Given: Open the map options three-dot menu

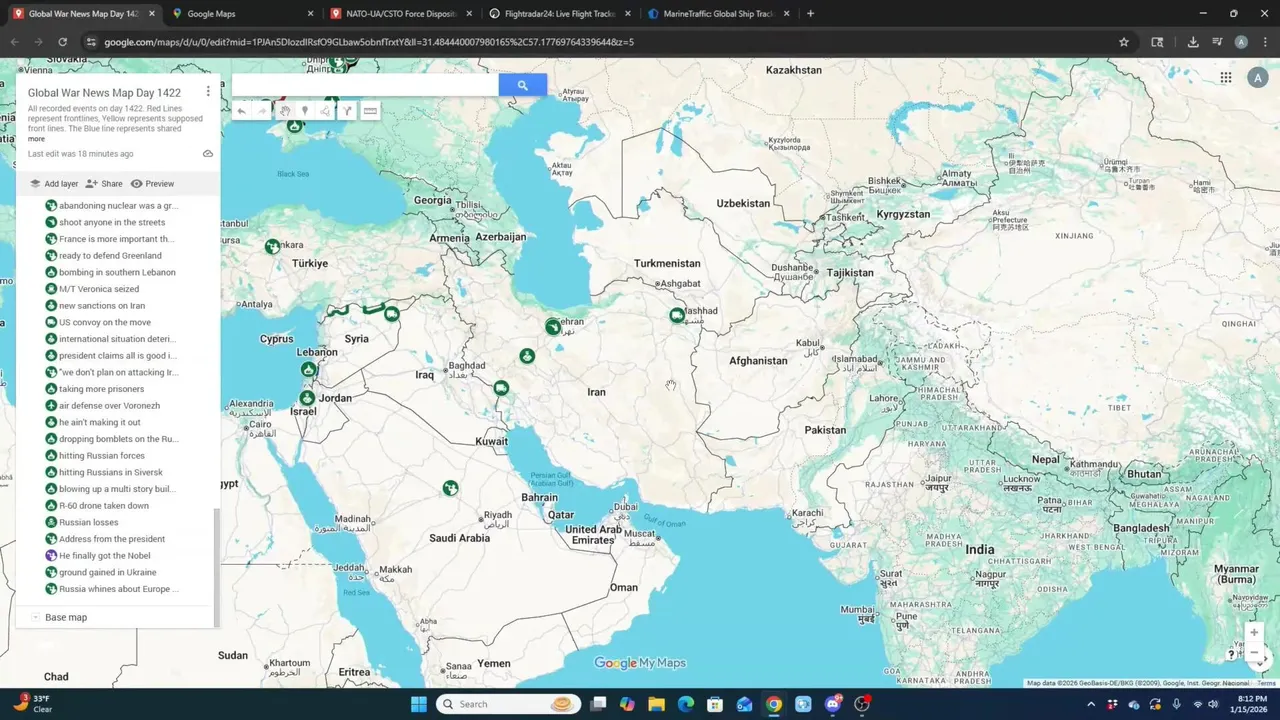Looking at the screenshot, I should pos(208,91).
